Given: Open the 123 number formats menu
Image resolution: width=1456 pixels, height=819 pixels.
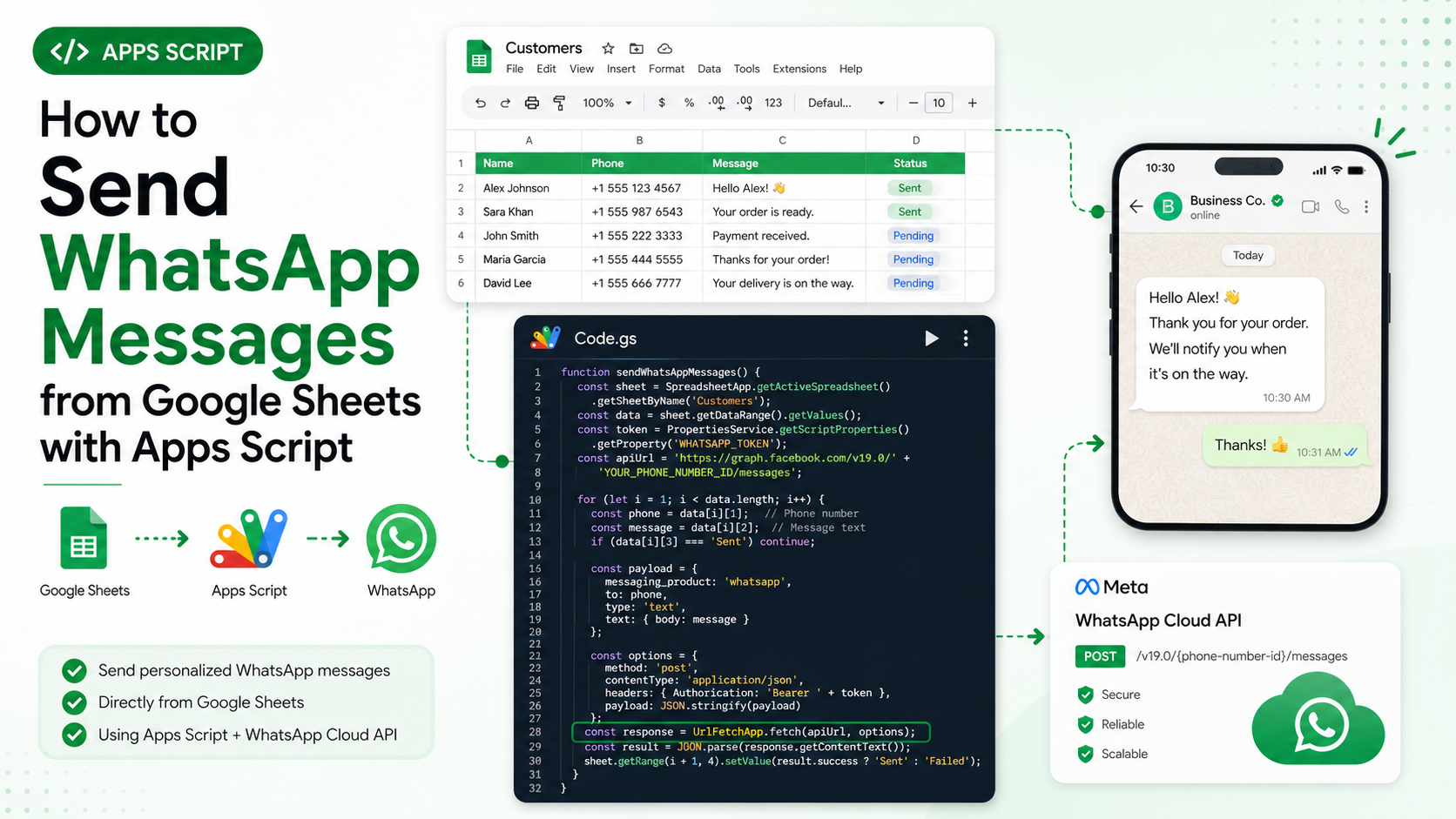Looking at the screenshot, I should [773, 103].
